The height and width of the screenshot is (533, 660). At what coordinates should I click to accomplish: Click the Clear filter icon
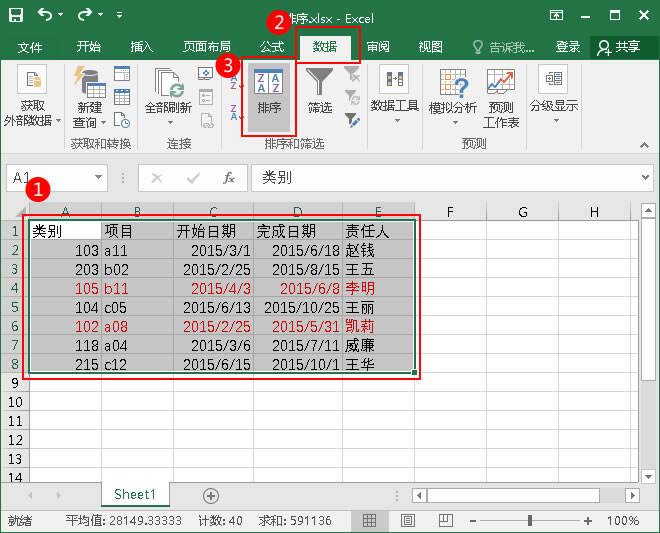(x=352, y=74)
